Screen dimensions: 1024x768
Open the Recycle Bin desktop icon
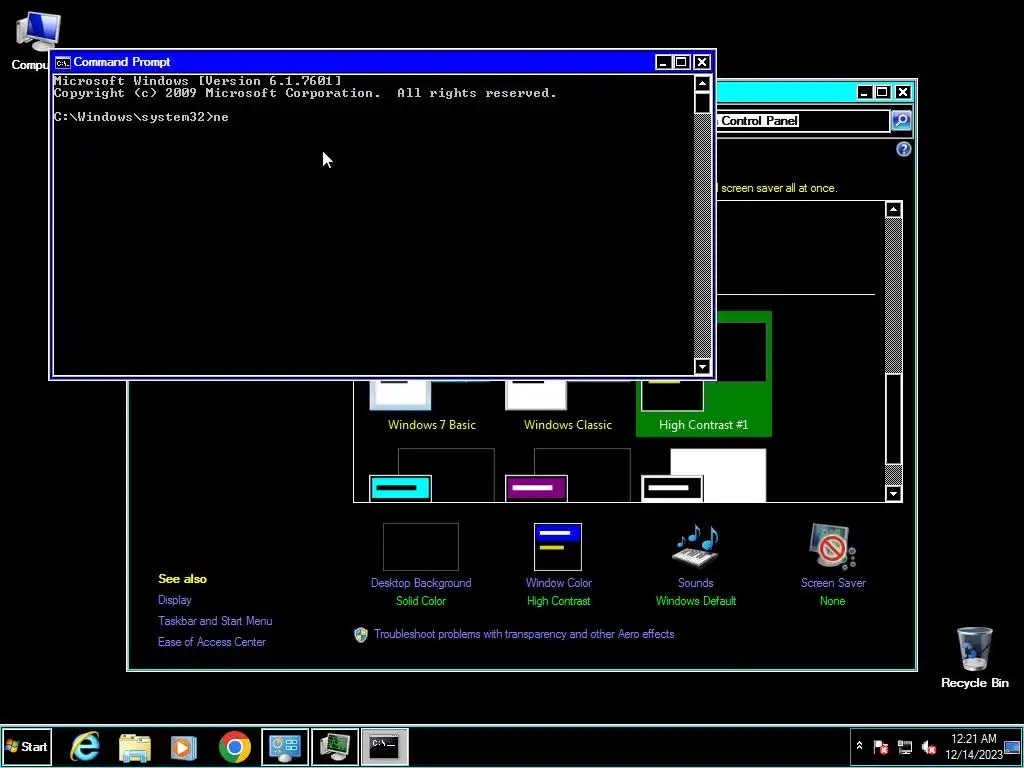click(x=974, y=658)
